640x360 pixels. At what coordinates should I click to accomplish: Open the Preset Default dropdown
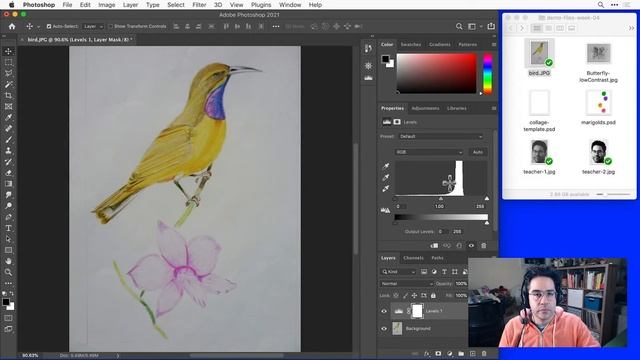coord(441,136)
